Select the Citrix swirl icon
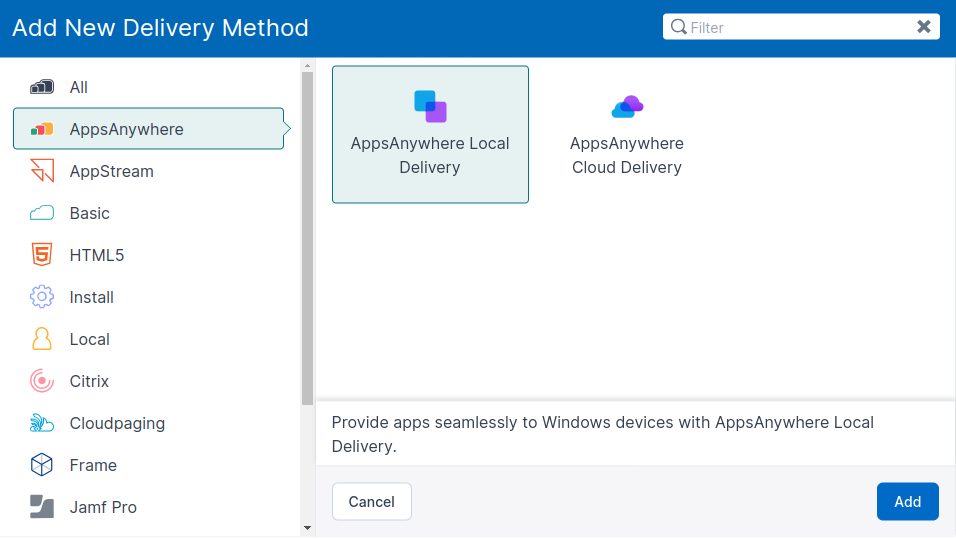The width and height of the screenshot is (956, 539). coord(41,381)
